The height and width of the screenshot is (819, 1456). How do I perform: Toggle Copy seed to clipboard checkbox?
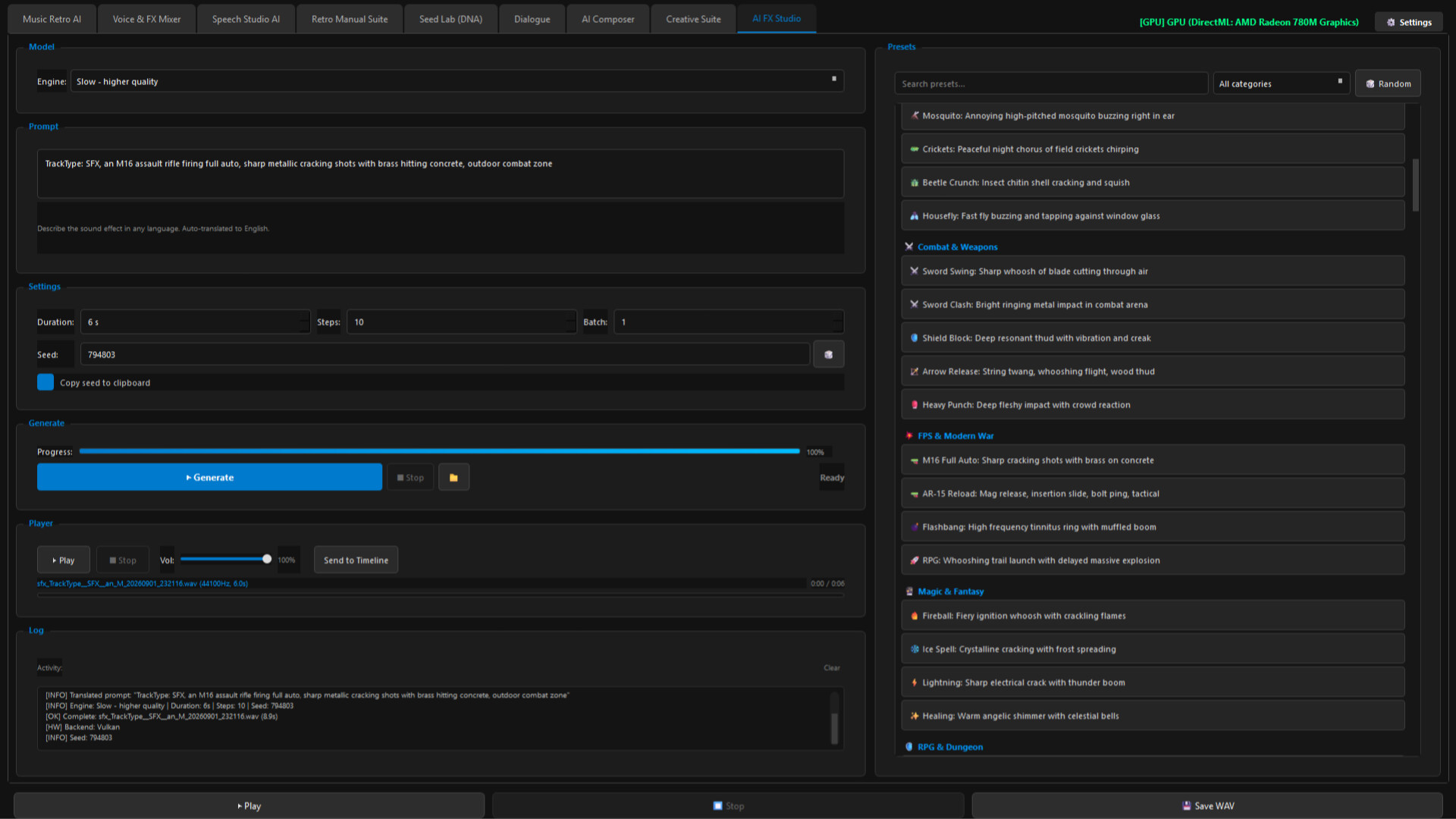45,382
